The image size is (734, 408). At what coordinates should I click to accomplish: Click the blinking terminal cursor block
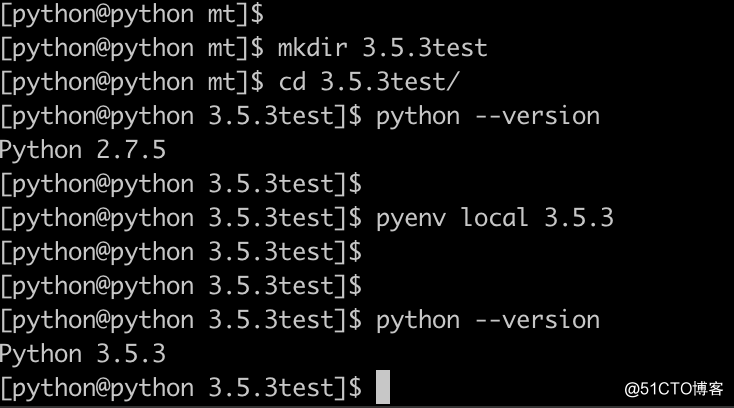(383, 387)
